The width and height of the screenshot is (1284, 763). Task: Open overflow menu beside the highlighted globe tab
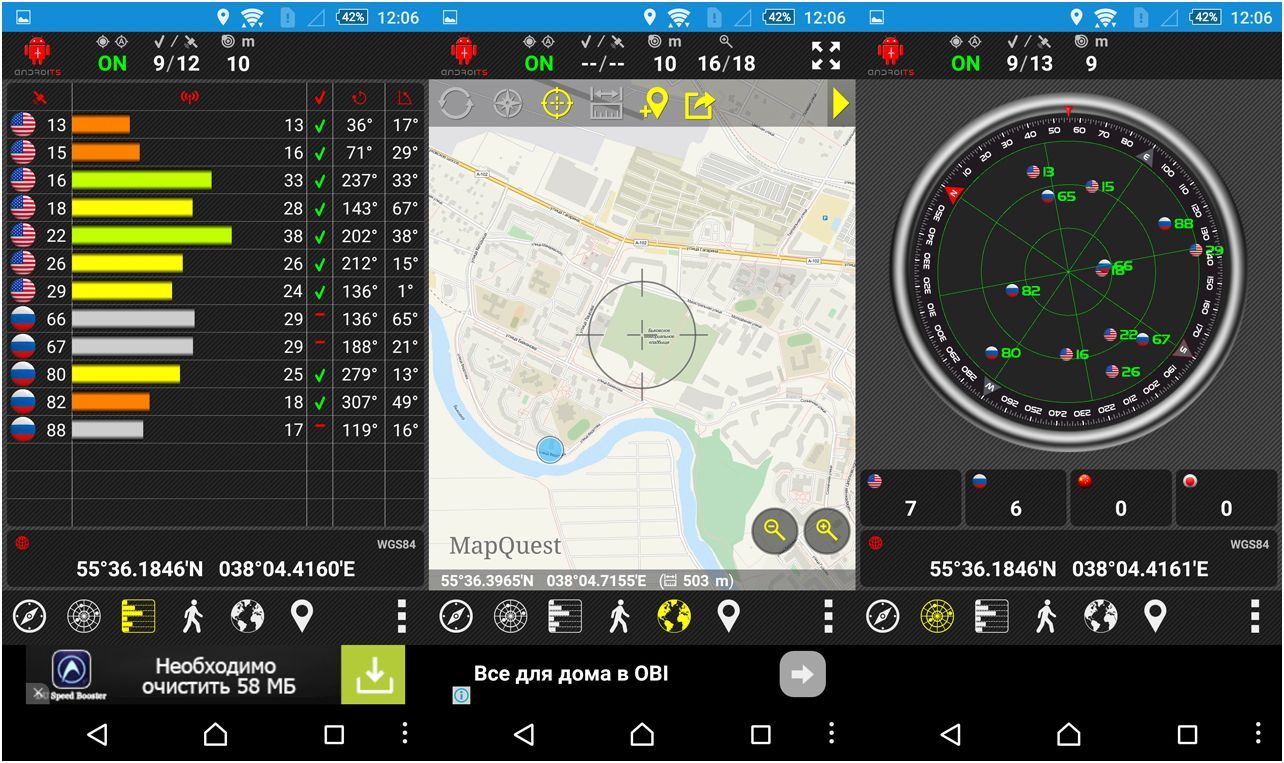[828, 617]
